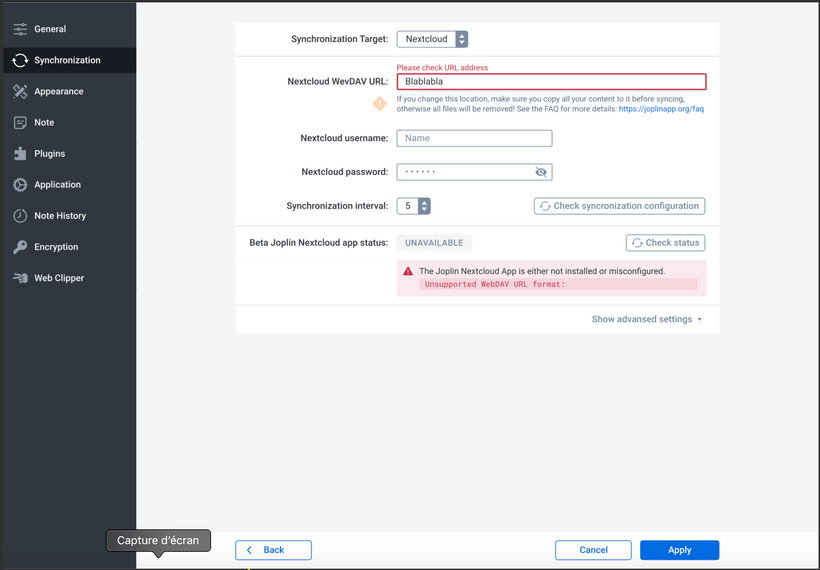This screenshot has width=820, height=570.
Task: Click the Web Clipper scissors icon
Action: [x=20, y=278]
